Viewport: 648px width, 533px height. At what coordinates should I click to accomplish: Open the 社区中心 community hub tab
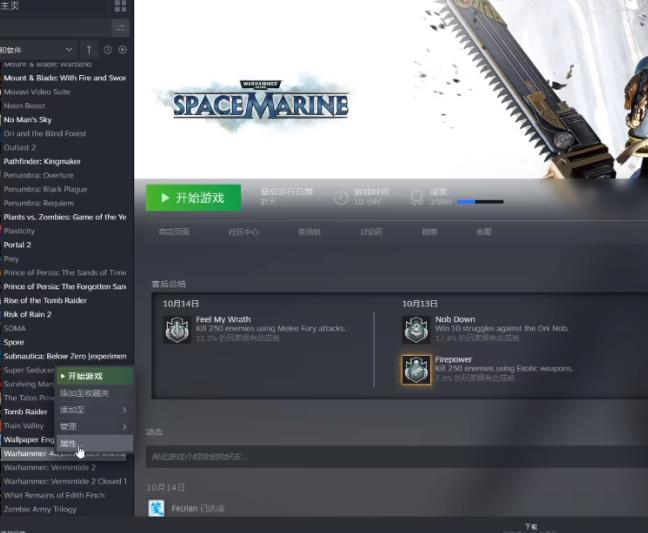click(243, 232)
